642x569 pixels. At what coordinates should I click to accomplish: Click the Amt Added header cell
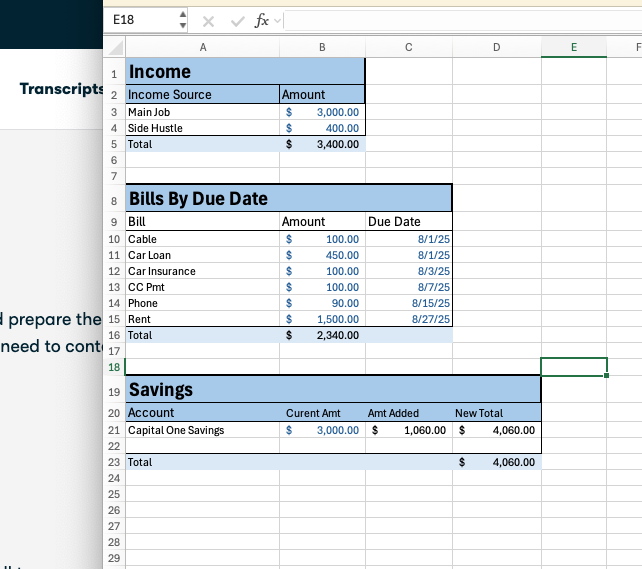pos(409,413)
